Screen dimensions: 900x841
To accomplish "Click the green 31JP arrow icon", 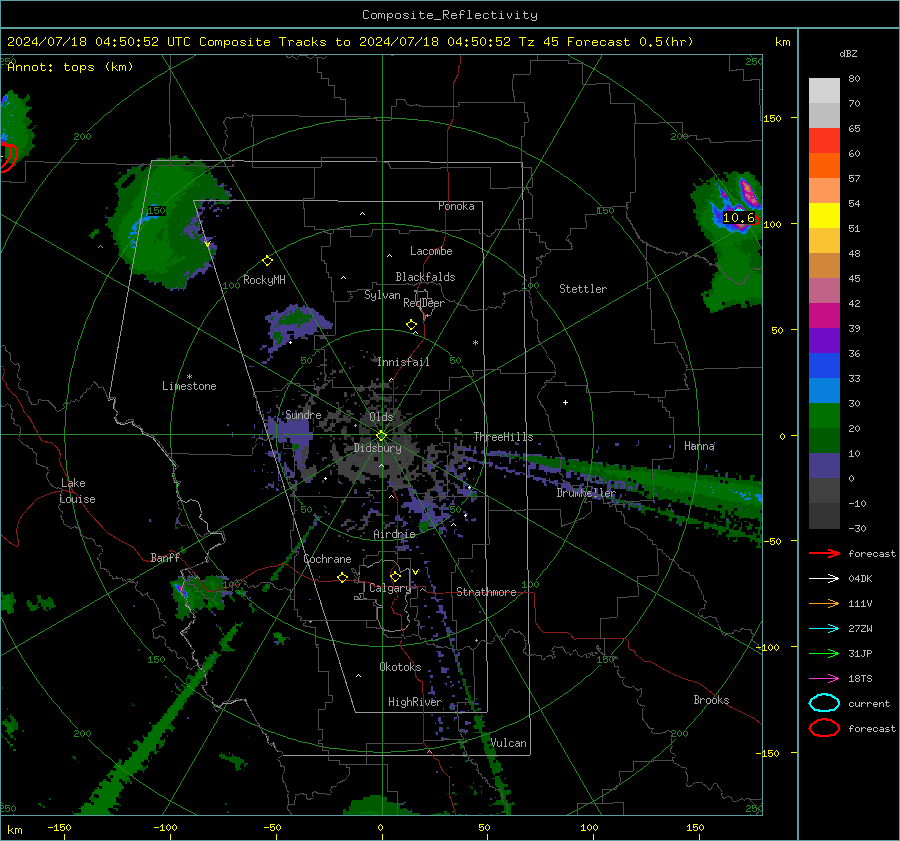I will [x=824, y=653].
